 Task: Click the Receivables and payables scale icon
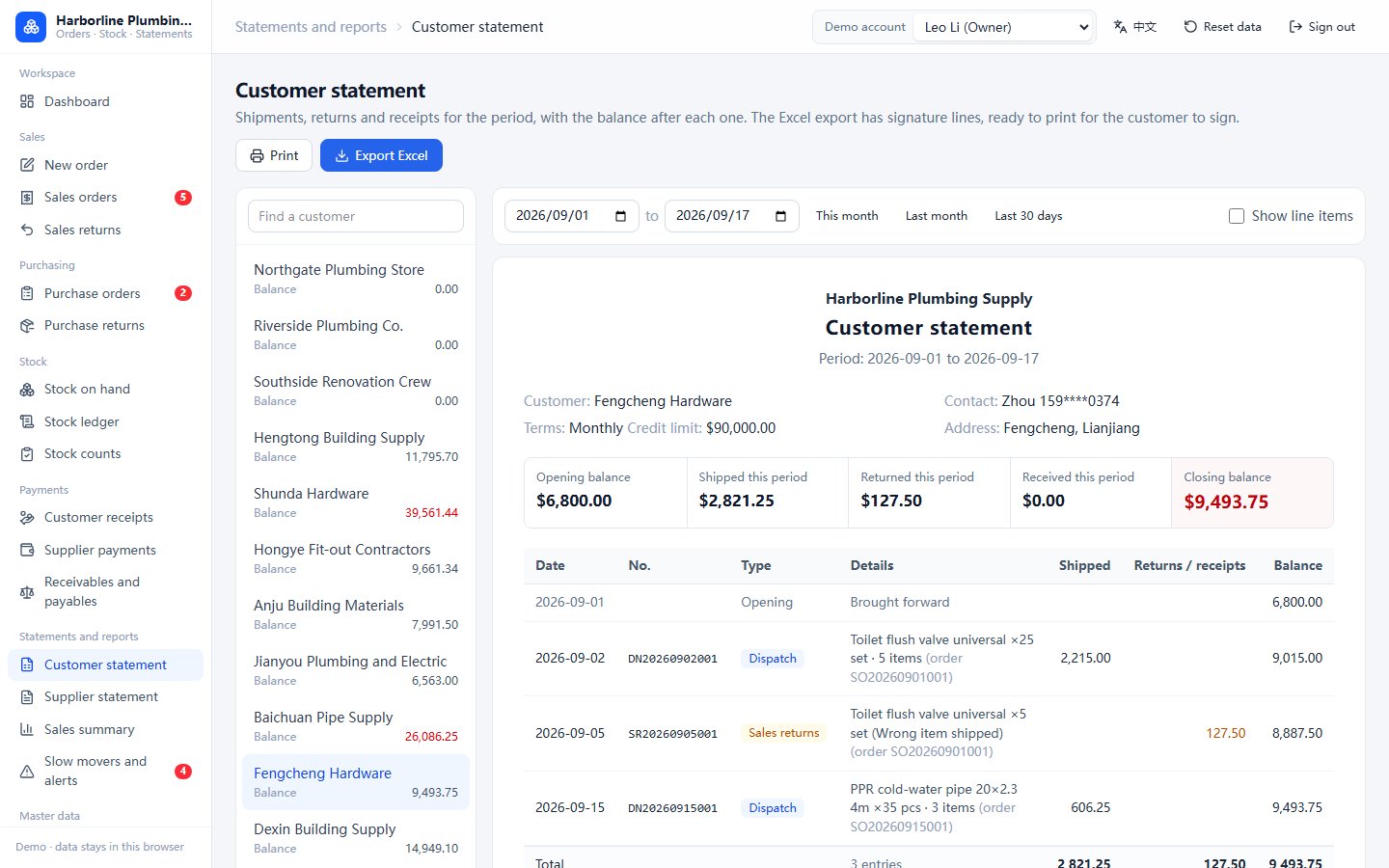coord(27,591)
